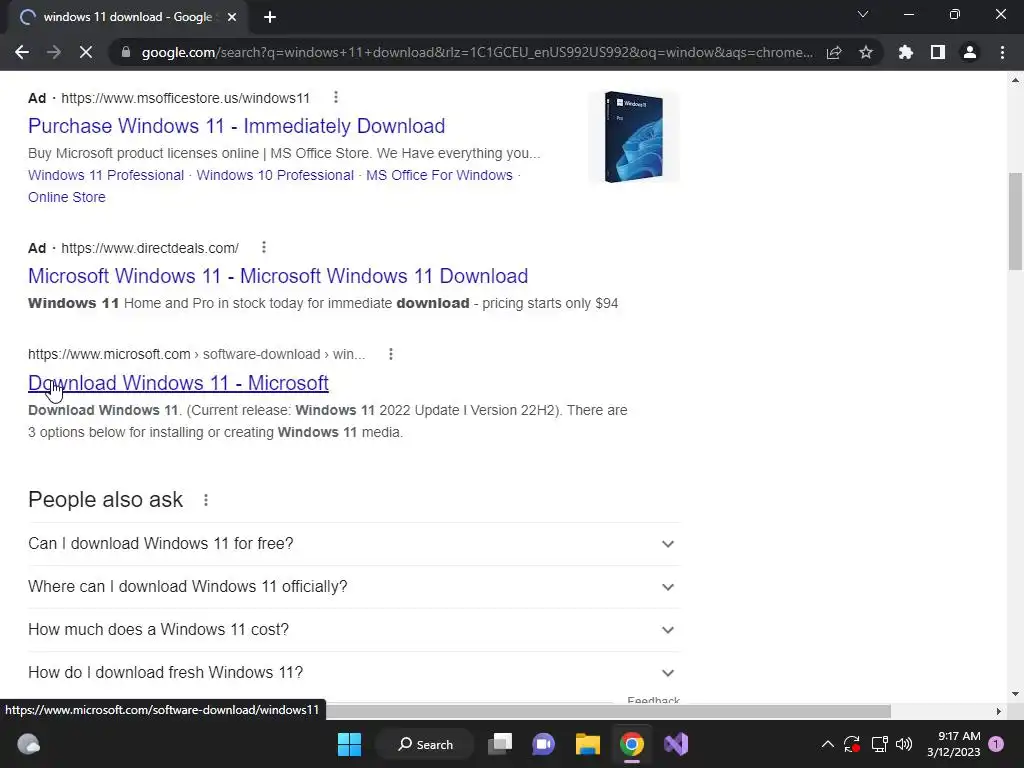Click the share this page icon

834,52
